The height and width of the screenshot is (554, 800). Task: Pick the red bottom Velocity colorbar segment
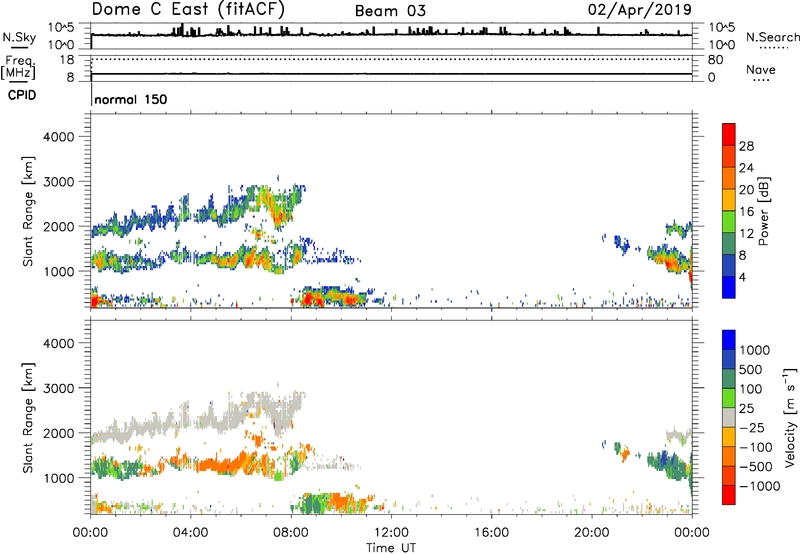729,495
